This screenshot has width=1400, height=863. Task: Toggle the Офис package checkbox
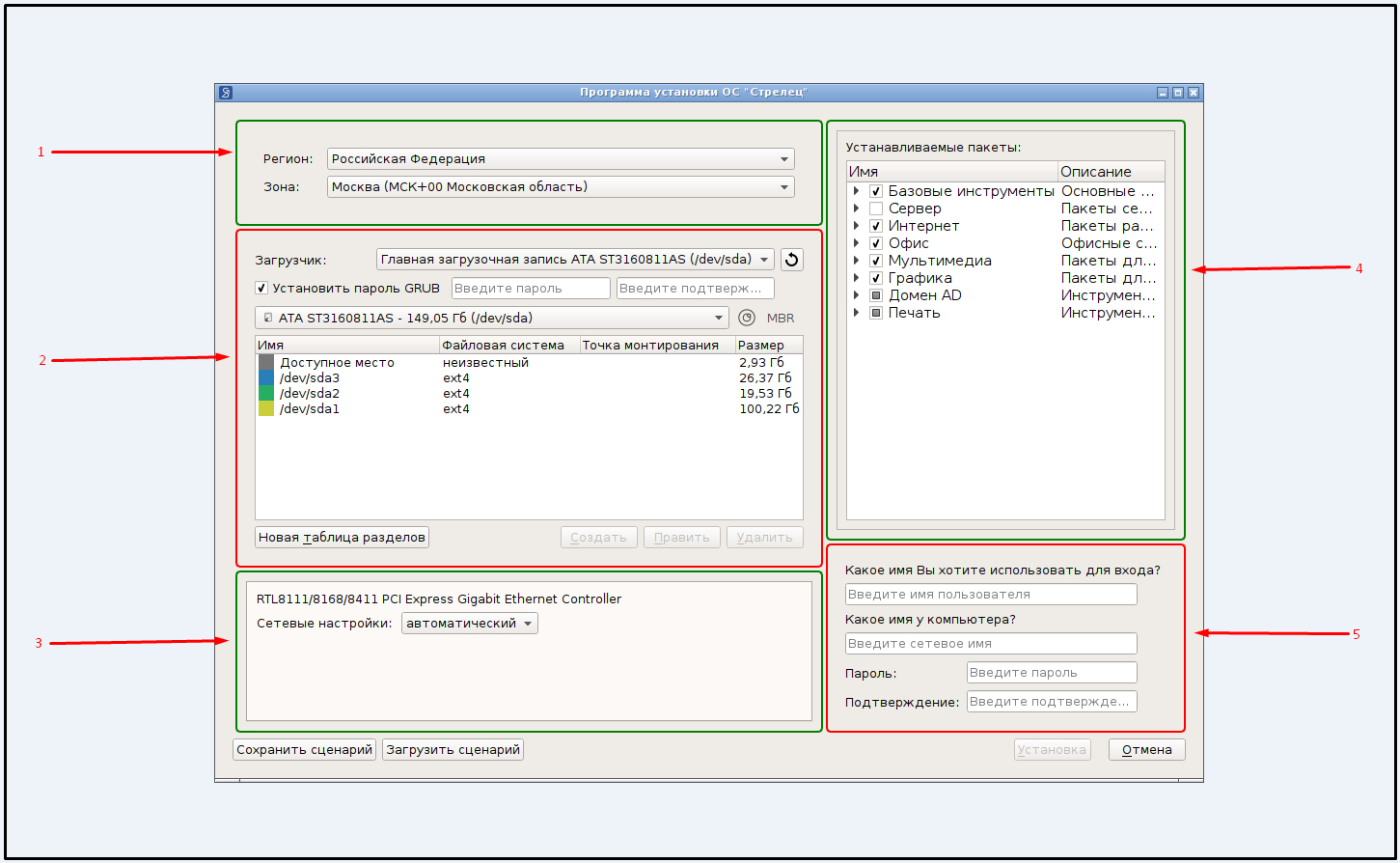click(x=876, y=243)
